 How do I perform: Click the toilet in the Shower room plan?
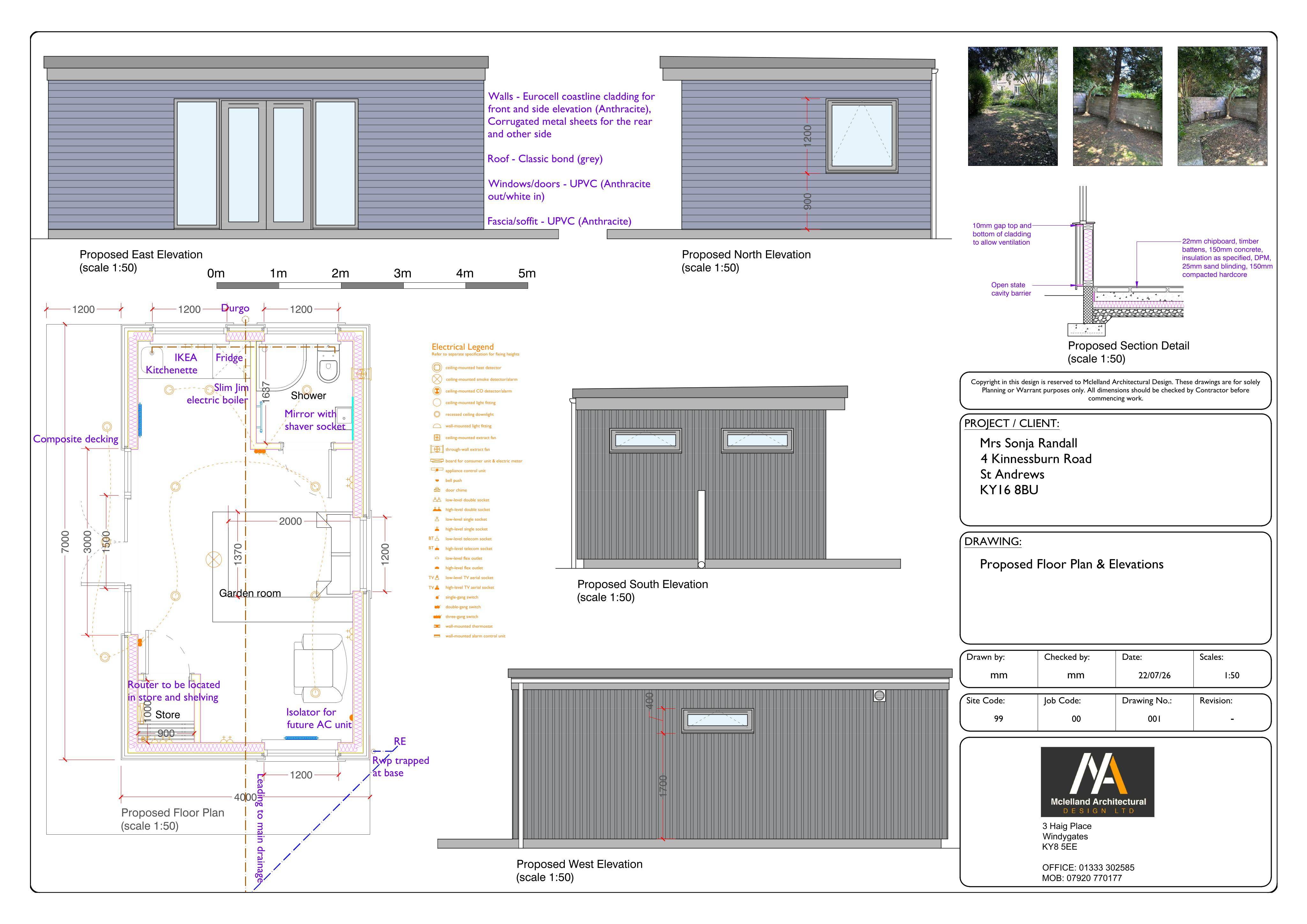328,363
